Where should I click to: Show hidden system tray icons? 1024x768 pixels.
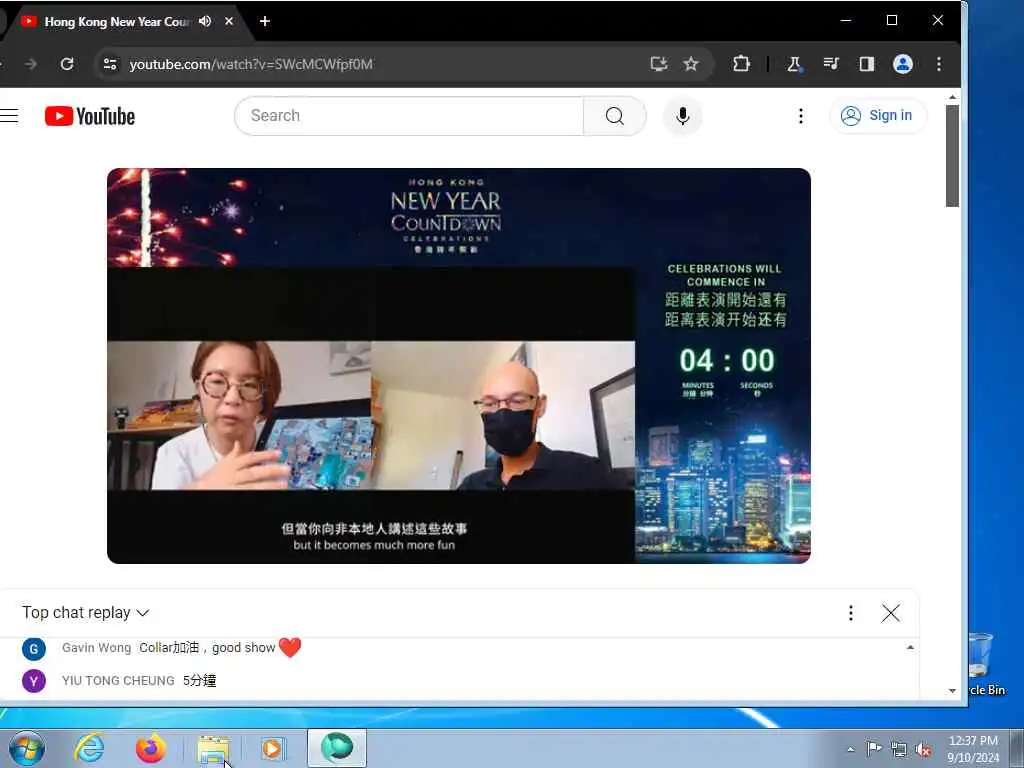pos(850,749)
